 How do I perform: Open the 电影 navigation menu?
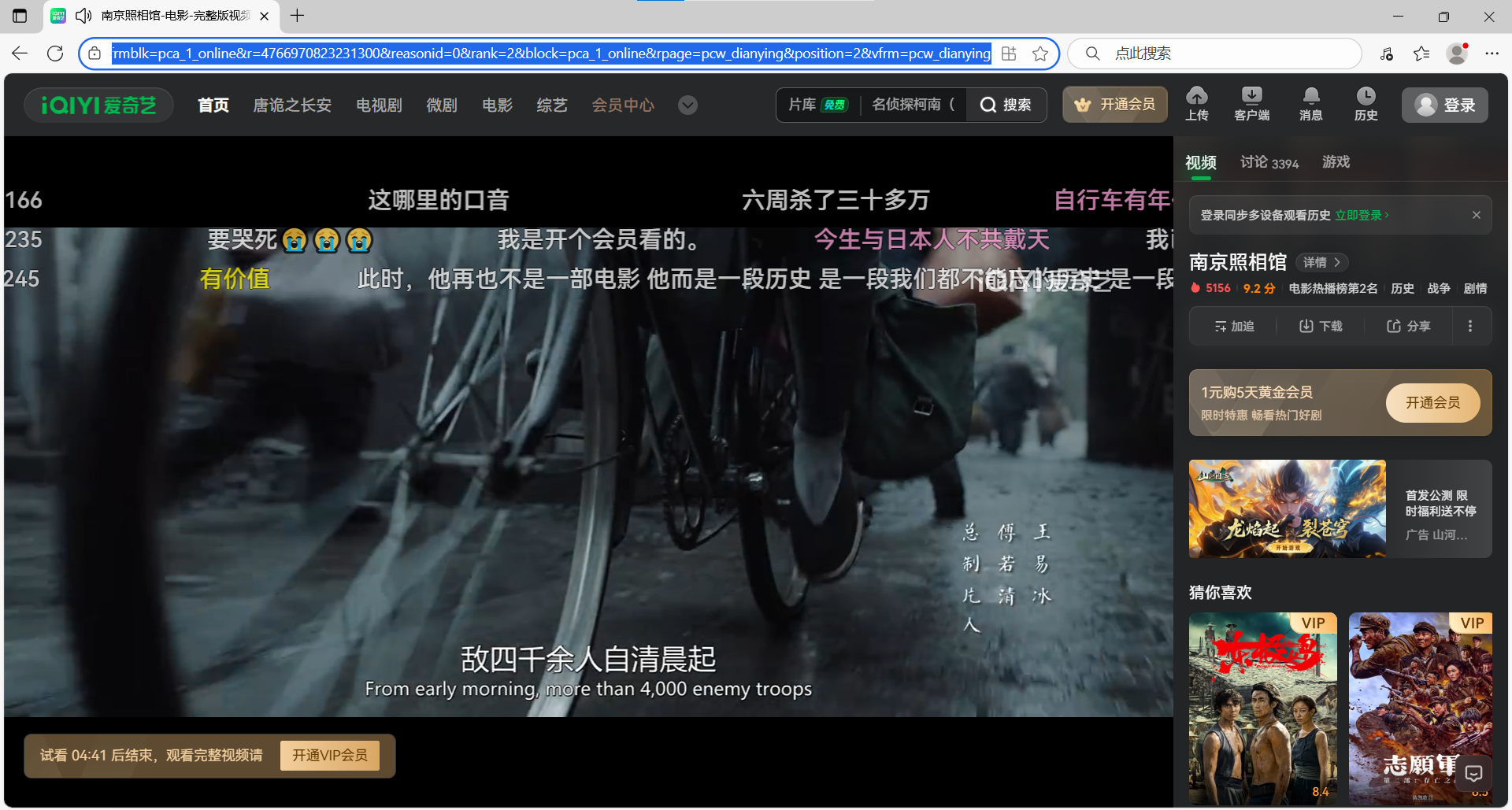(x=496, y=104)
